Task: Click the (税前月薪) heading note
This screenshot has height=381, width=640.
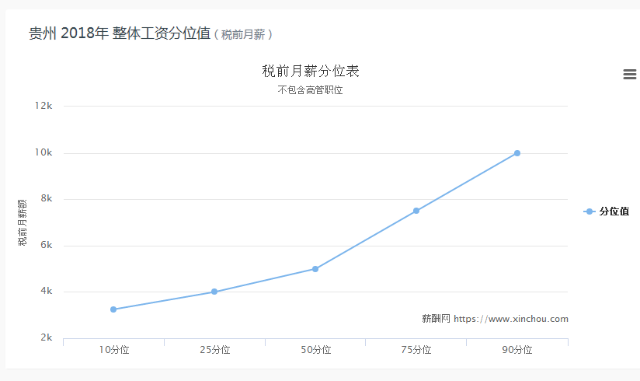Action: tap(243, 35)
